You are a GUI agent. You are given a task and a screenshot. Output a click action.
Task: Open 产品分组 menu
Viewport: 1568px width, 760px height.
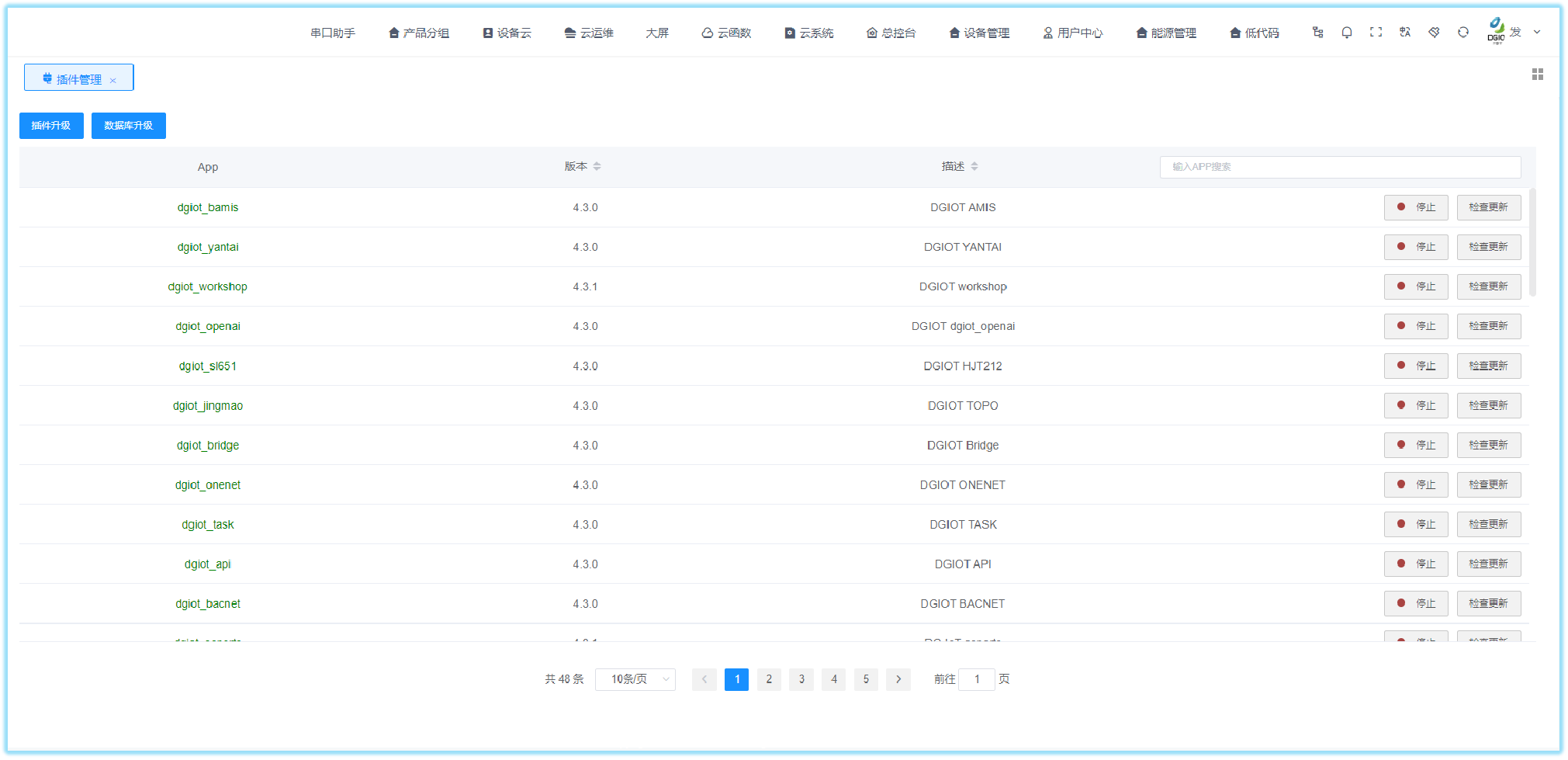coord(419,33)
